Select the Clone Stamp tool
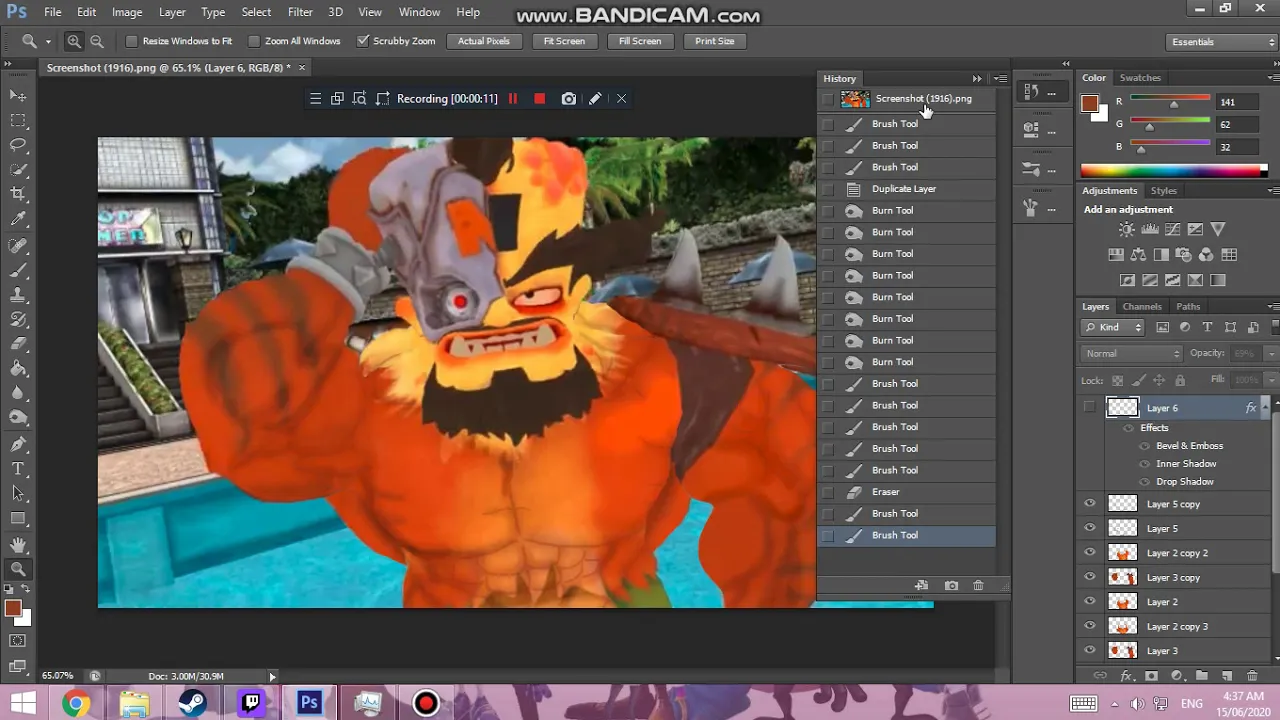This screenshot has width=1280, height=720. tap(18, 295)
